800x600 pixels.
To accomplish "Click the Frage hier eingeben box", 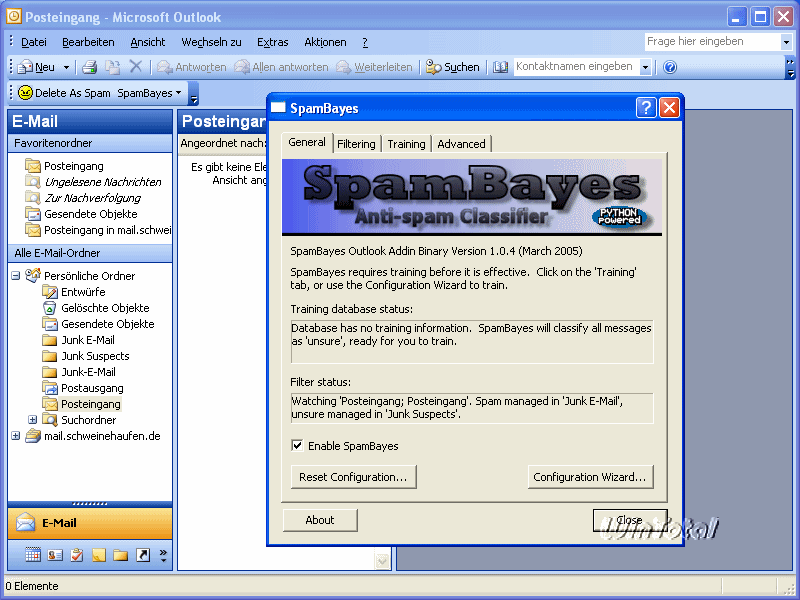I will point(712,41).
